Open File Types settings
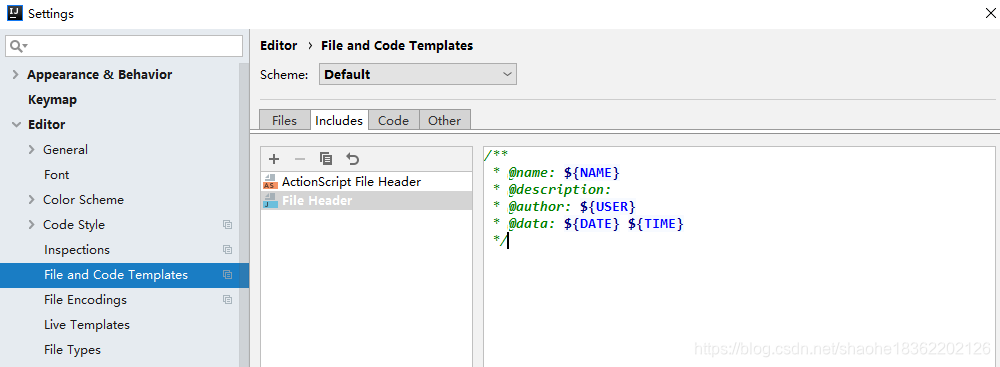 (73, 350)
